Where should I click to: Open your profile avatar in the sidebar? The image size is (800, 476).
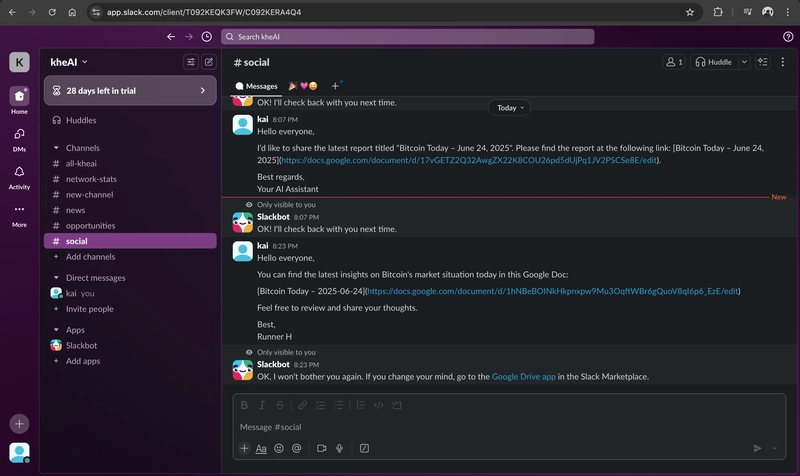[19, 453]
